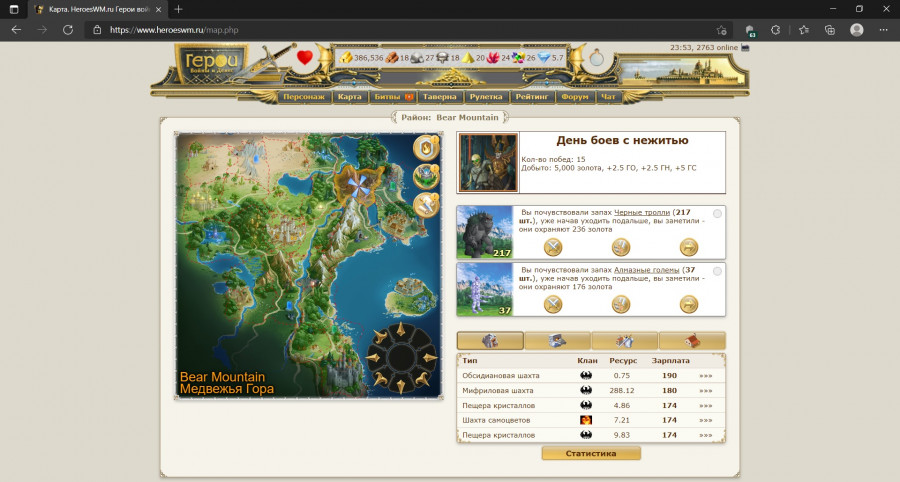This screenshot has height=482, width=900.
Task: Attack Алмазные големы with crossed swords icon
Action: pos(553,304)
